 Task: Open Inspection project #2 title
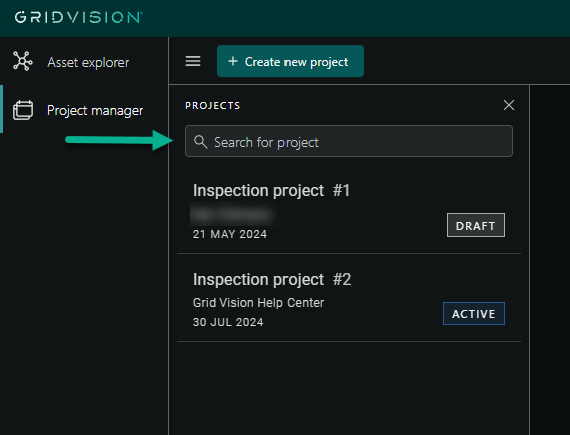(x=272, y=279)
